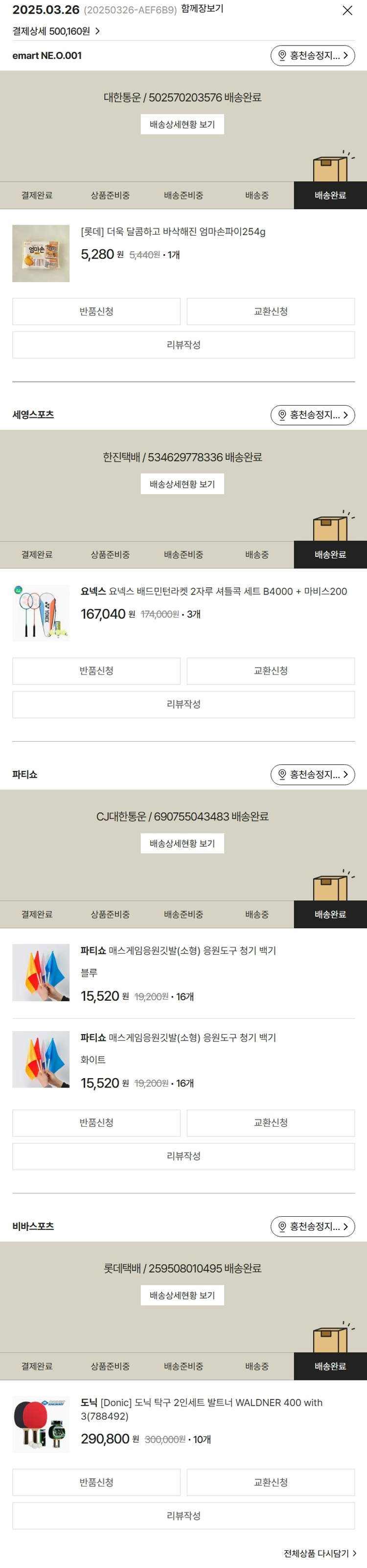This screenshot has height=1568, width=367.
Task: Click delivery box icon in 파티쇼 section
Action: tap(331, 887)
